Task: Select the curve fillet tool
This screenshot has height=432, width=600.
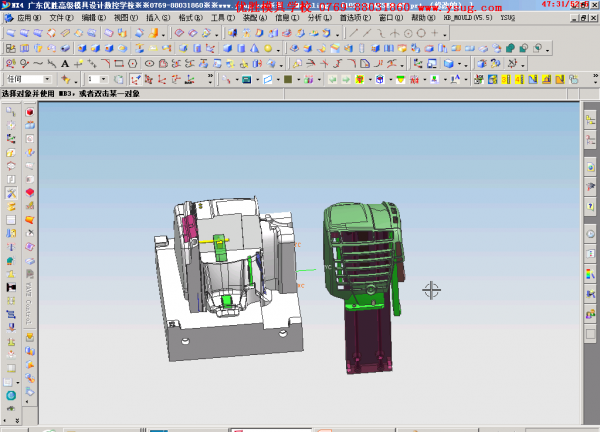Action: pyautogui.click(x=106, y=64)
